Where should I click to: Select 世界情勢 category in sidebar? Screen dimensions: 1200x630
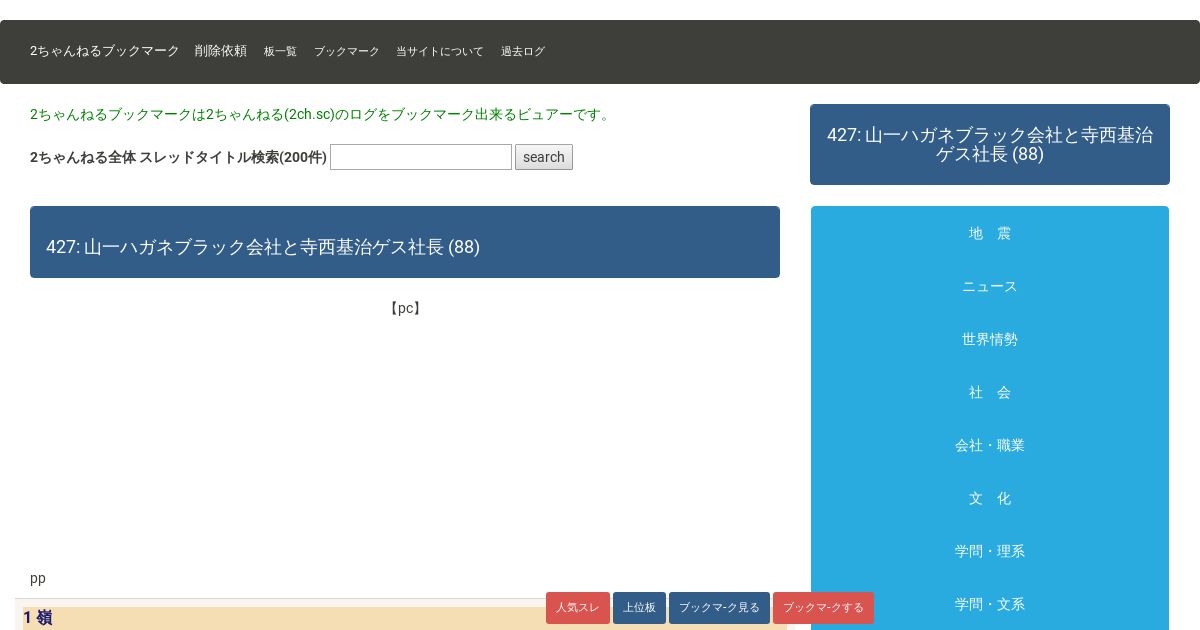[x=990, y=339]
